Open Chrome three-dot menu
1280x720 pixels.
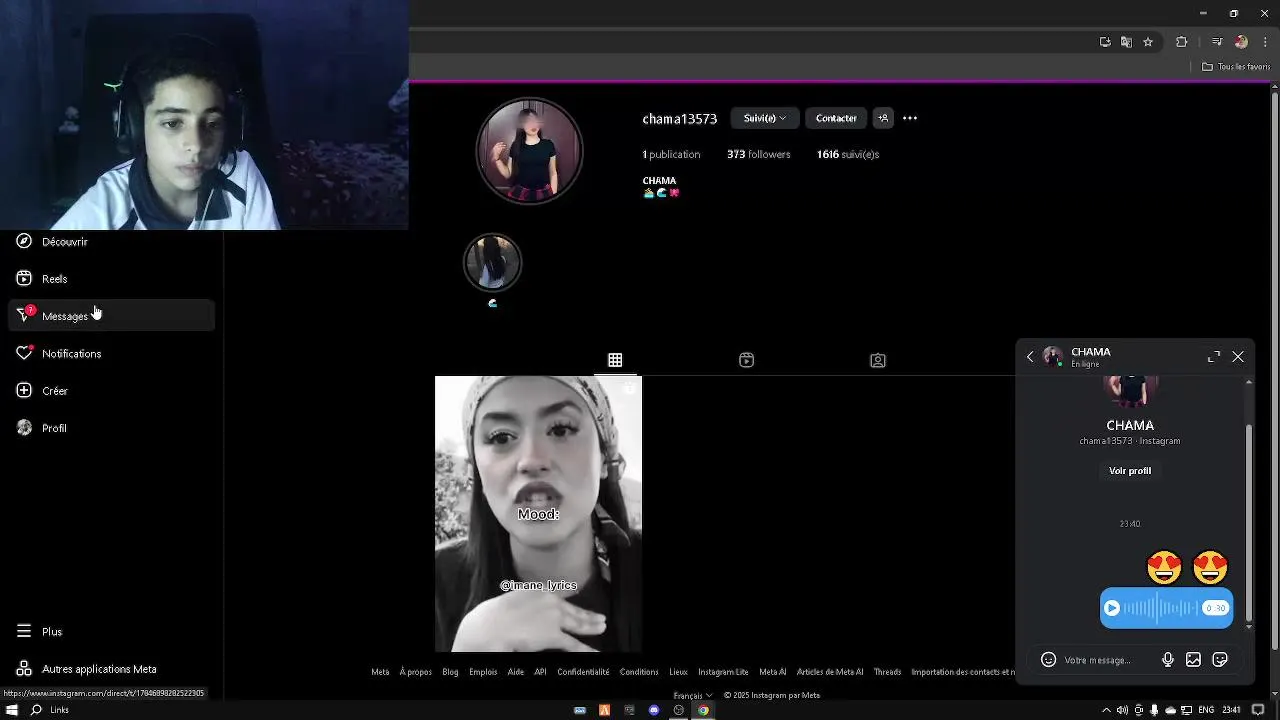coord(1265,42)
